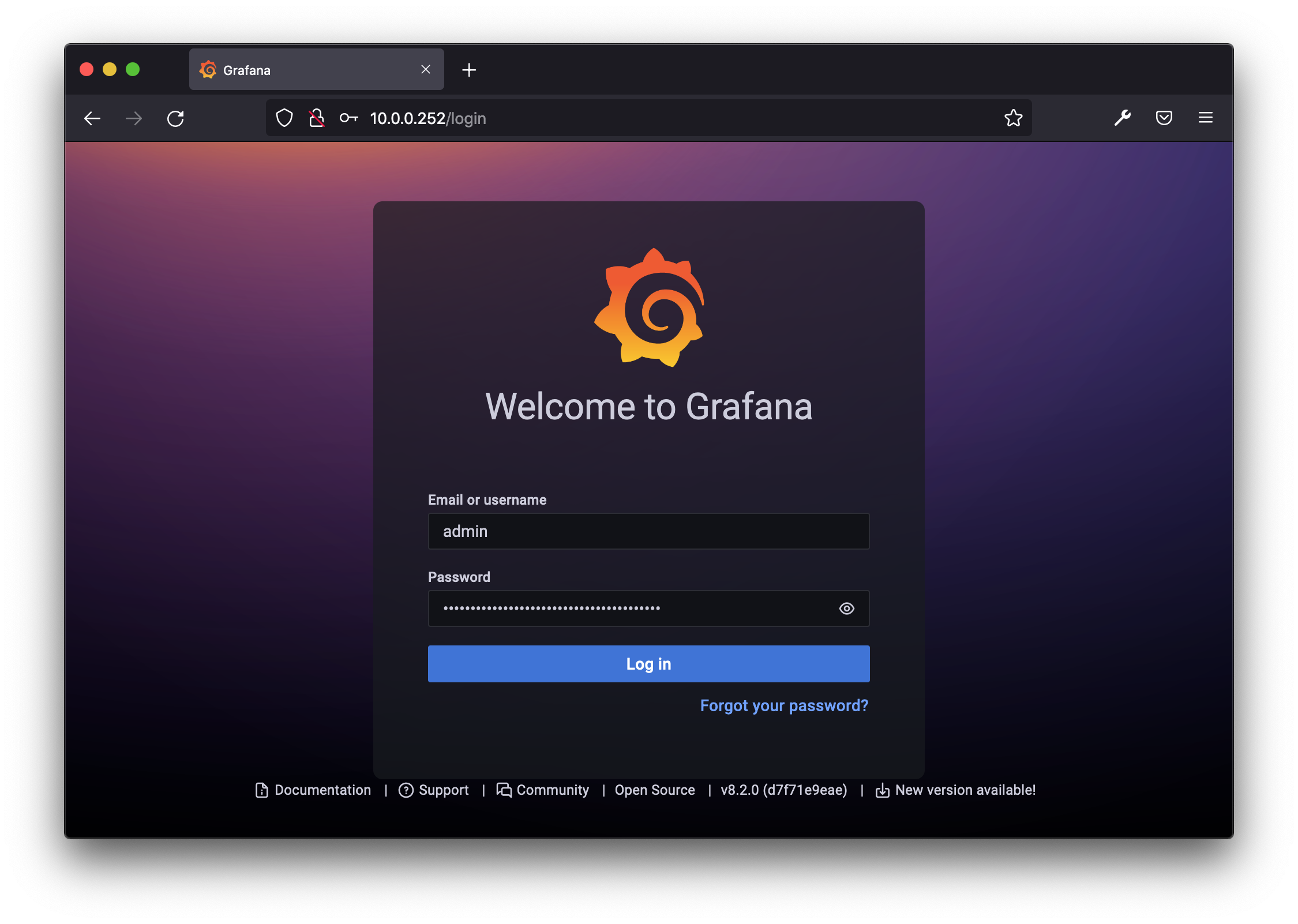Reload the current page
Image resolution: width=1298 pixels, height=924 pixels.
[x=175, y=118]
